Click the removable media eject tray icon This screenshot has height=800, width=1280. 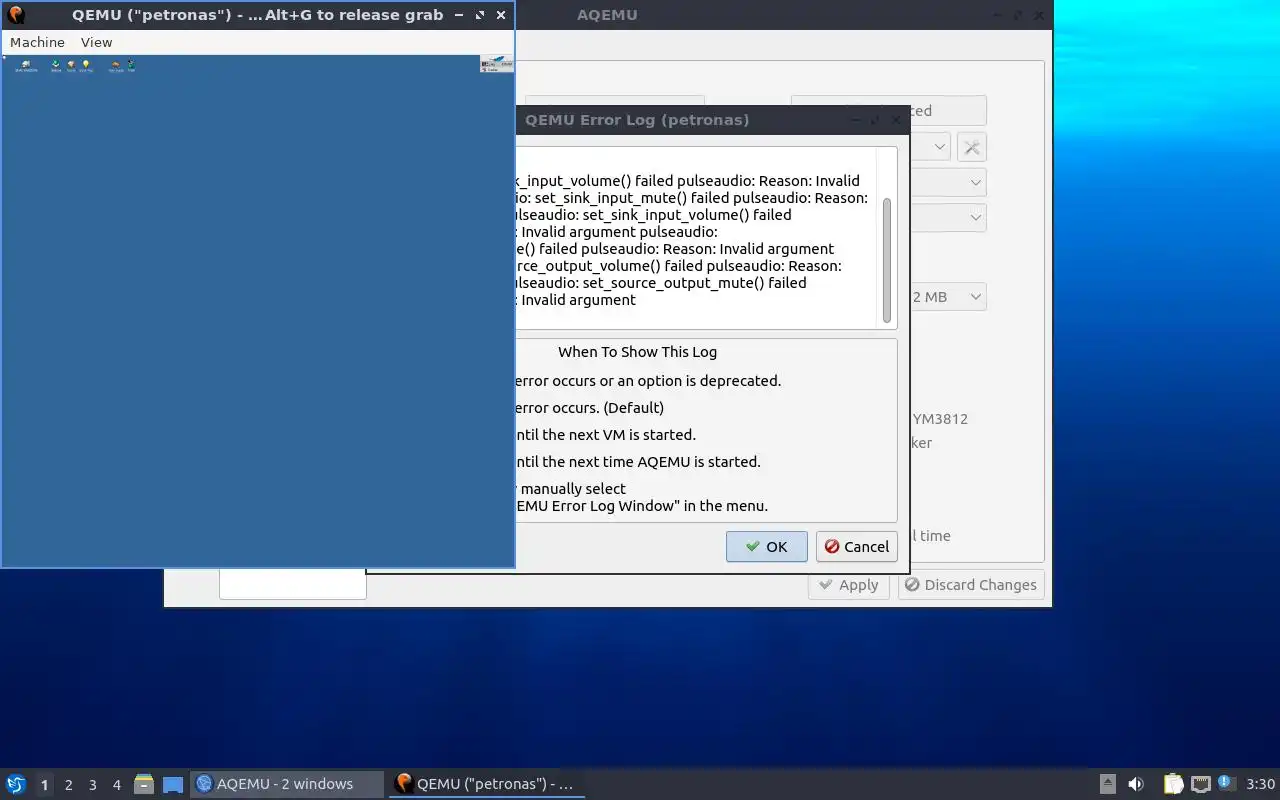click(1107, 784)
